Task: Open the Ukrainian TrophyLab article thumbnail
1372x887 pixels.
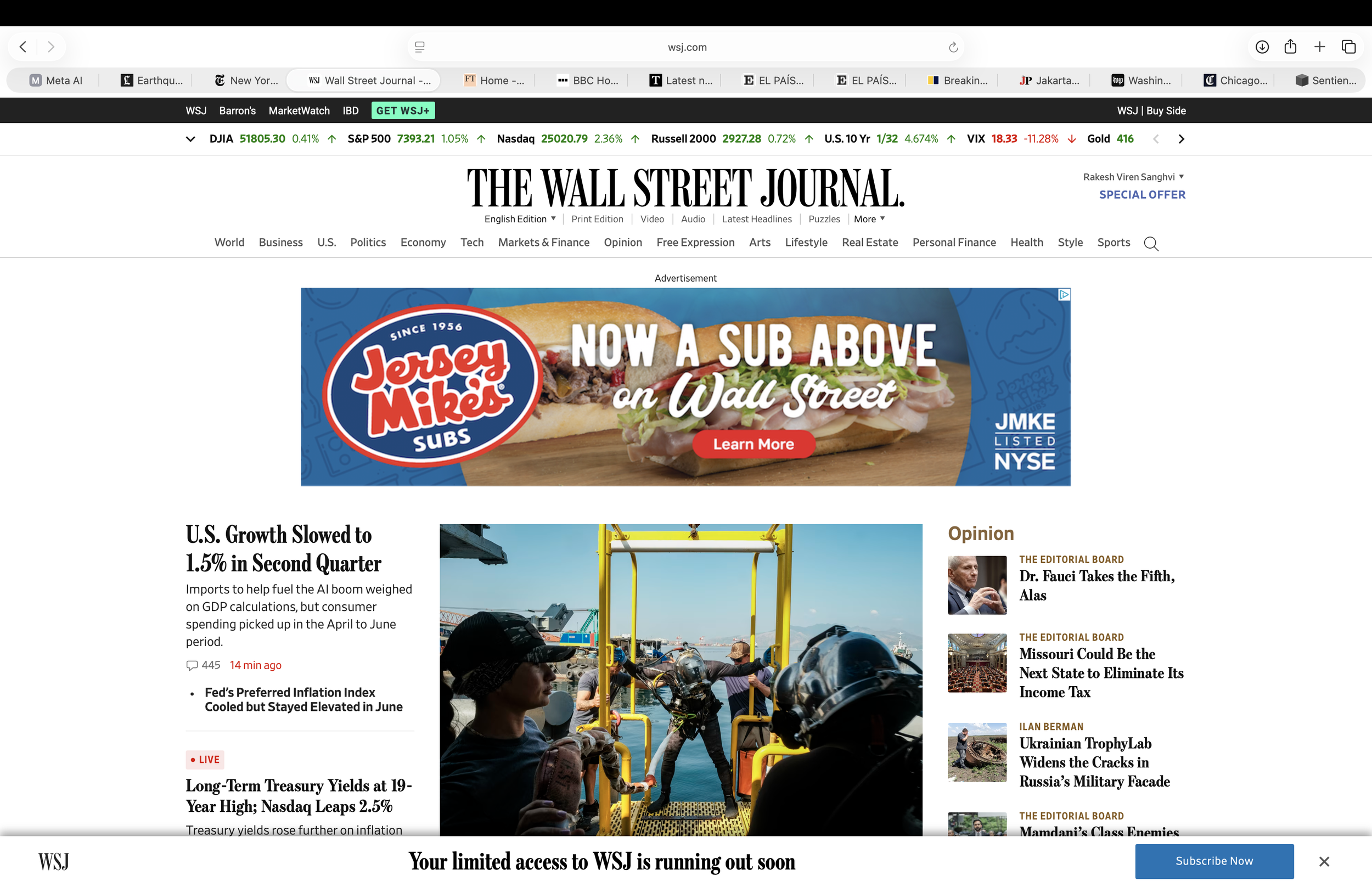Action: coord(977,752)
